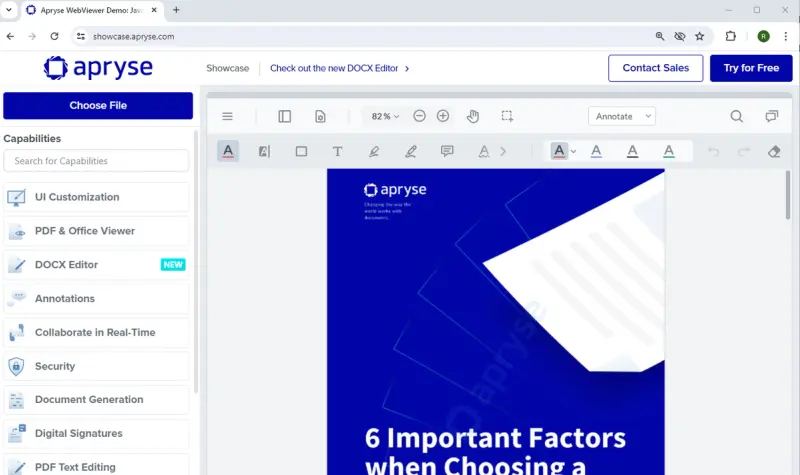This screenshot has width=800, height=475.
Task: Select the text highlight tool
Action: (x=264, y=151)
